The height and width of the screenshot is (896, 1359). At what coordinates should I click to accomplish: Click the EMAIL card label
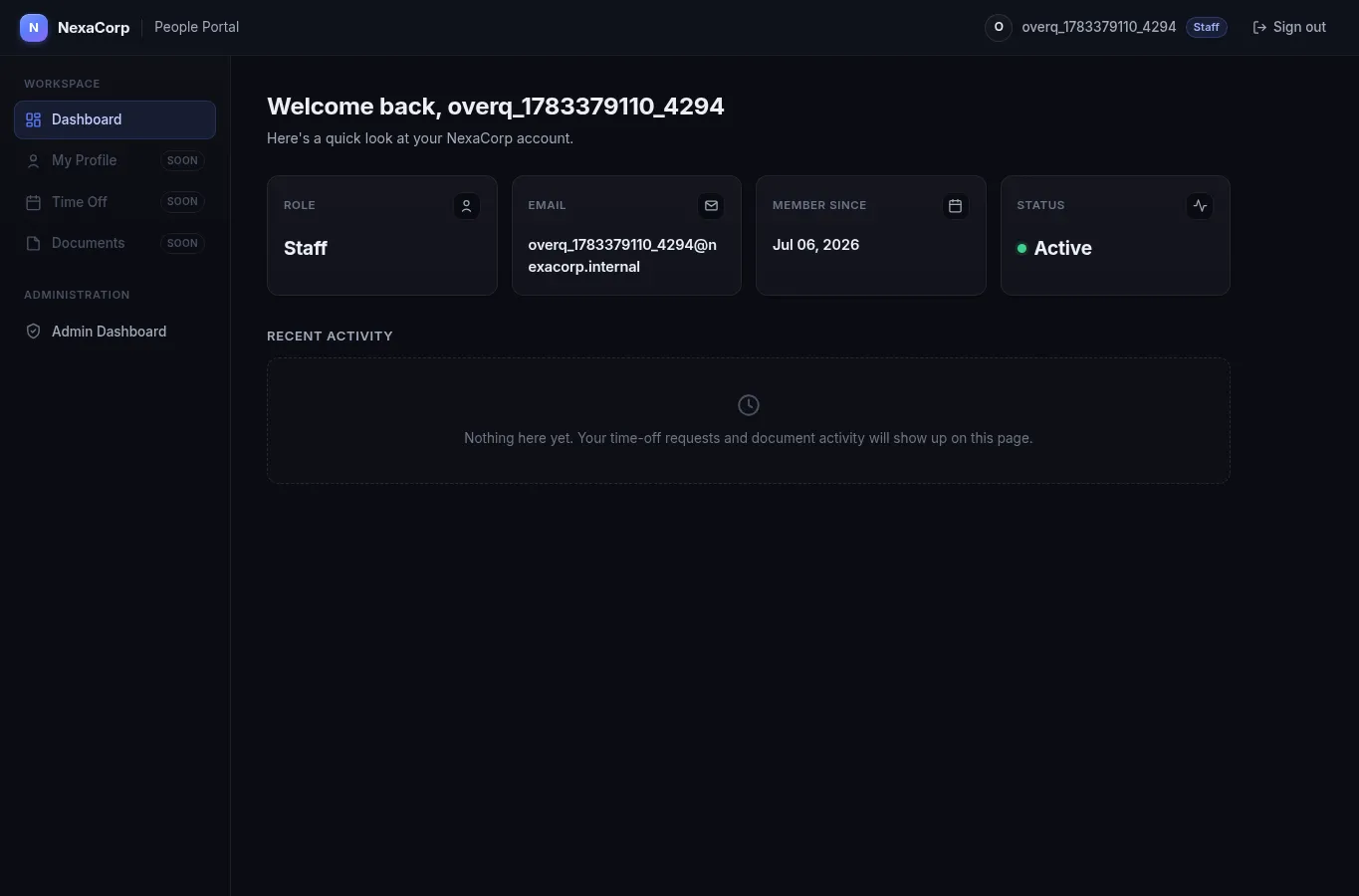point(547,205)
